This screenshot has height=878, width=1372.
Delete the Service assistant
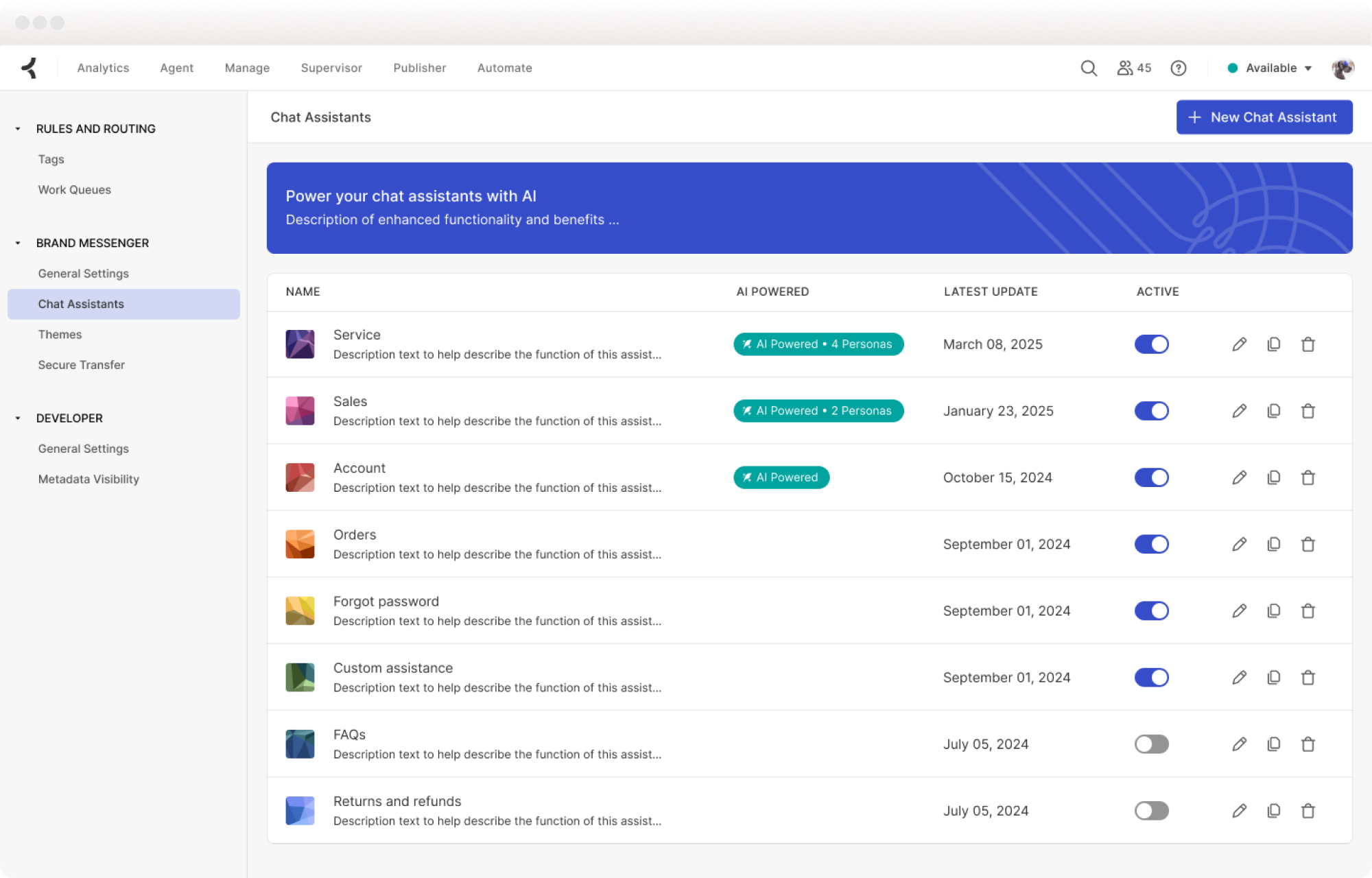(1308, 344)
